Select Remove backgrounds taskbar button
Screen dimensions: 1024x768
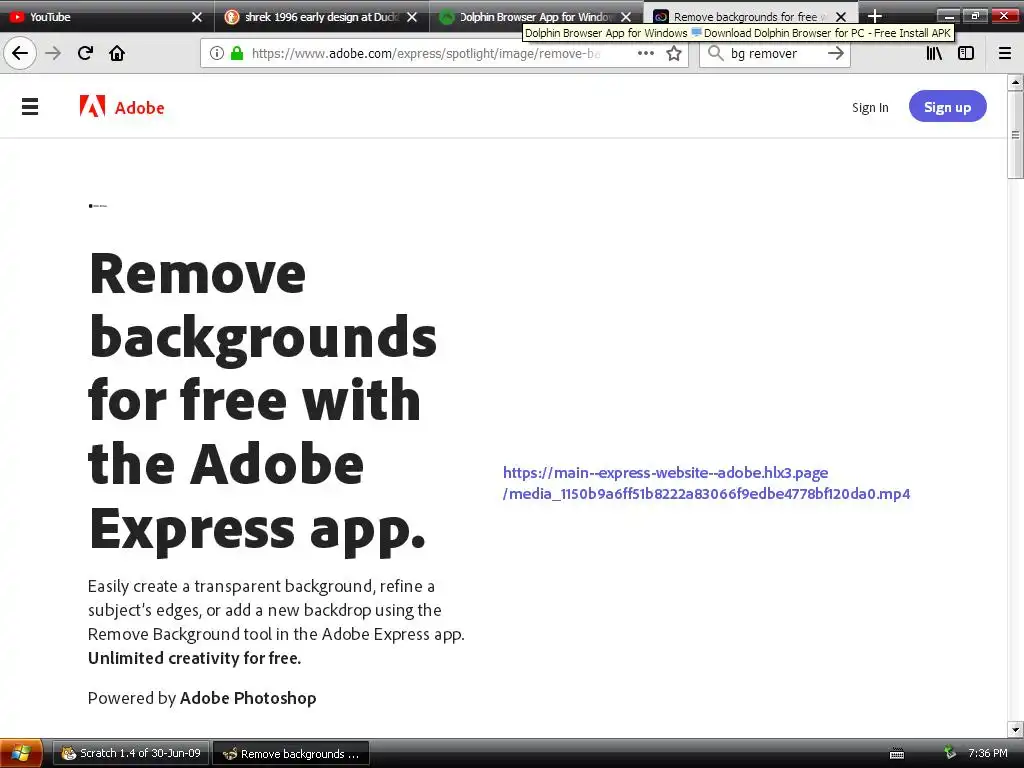pyautogui.click(x=291, y=753)
